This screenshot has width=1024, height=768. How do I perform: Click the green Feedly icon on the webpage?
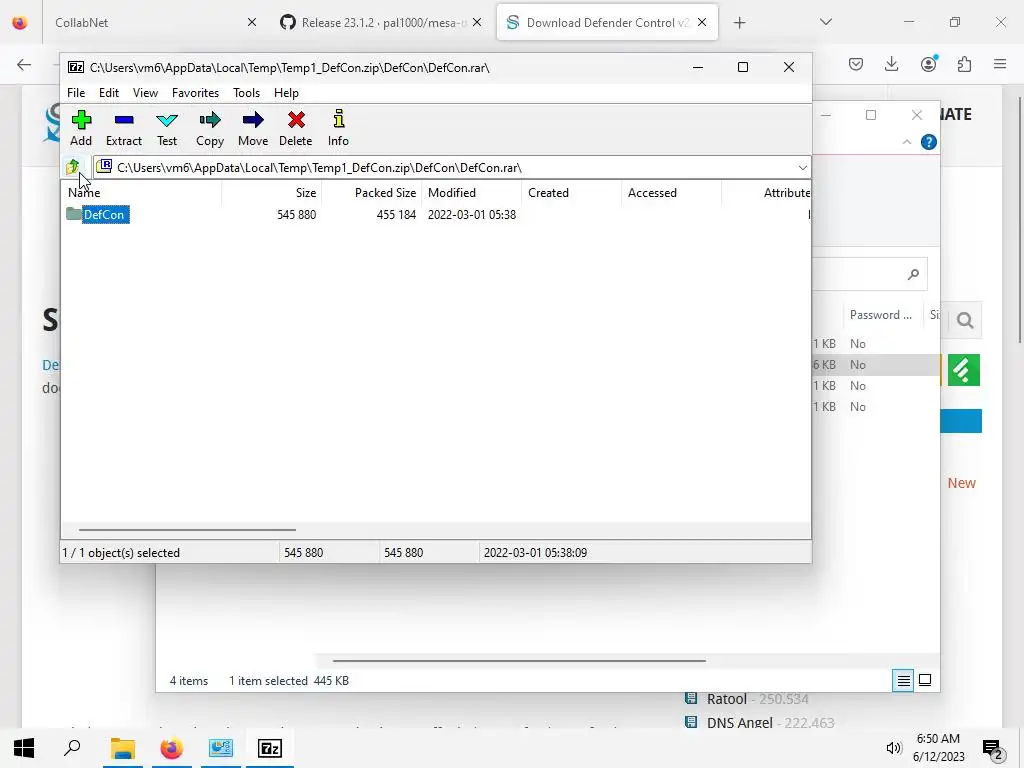click(964, 370)
